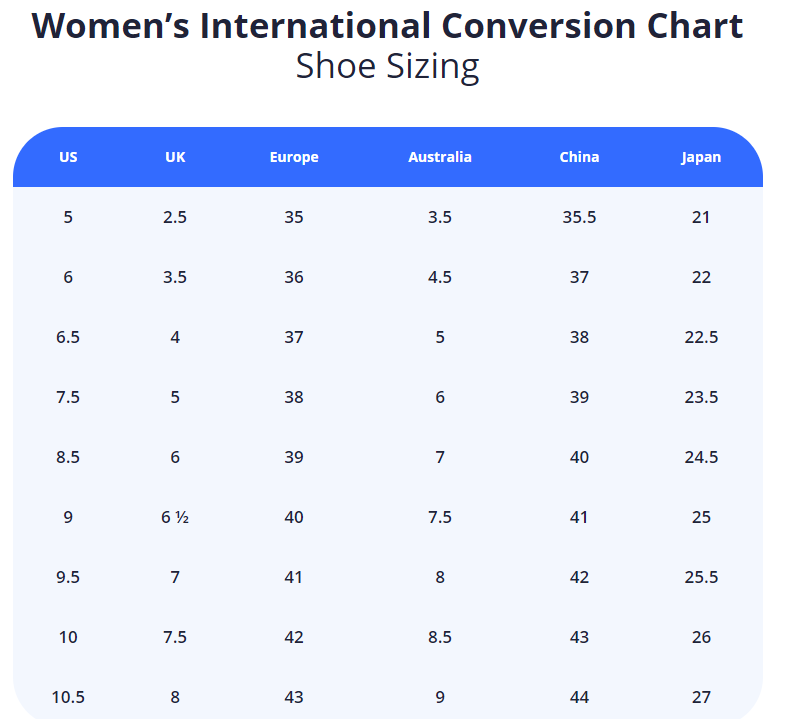Screen dimensions: 791x719
Task: Click the China column header
Action: 579,157
